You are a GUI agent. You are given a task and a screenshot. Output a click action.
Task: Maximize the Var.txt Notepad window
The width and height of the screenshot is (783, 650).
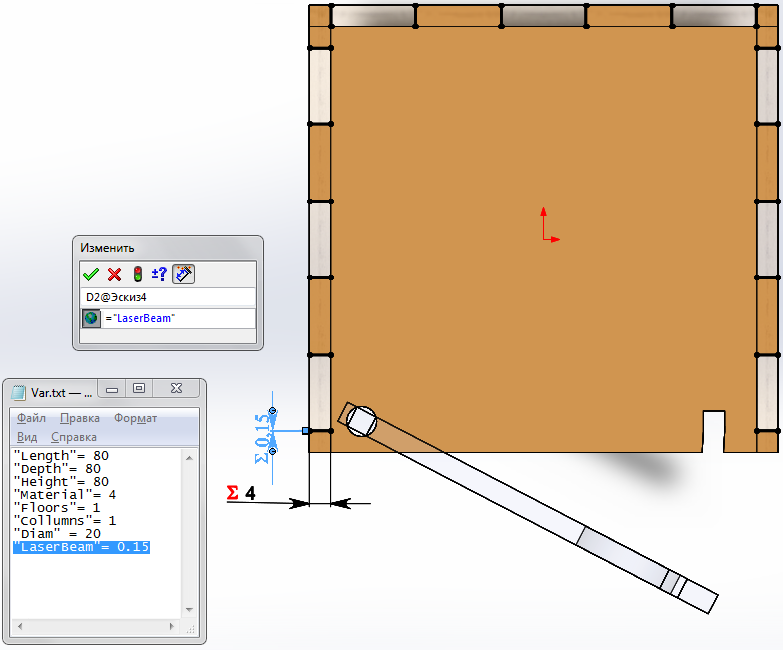tap(139, 388)
